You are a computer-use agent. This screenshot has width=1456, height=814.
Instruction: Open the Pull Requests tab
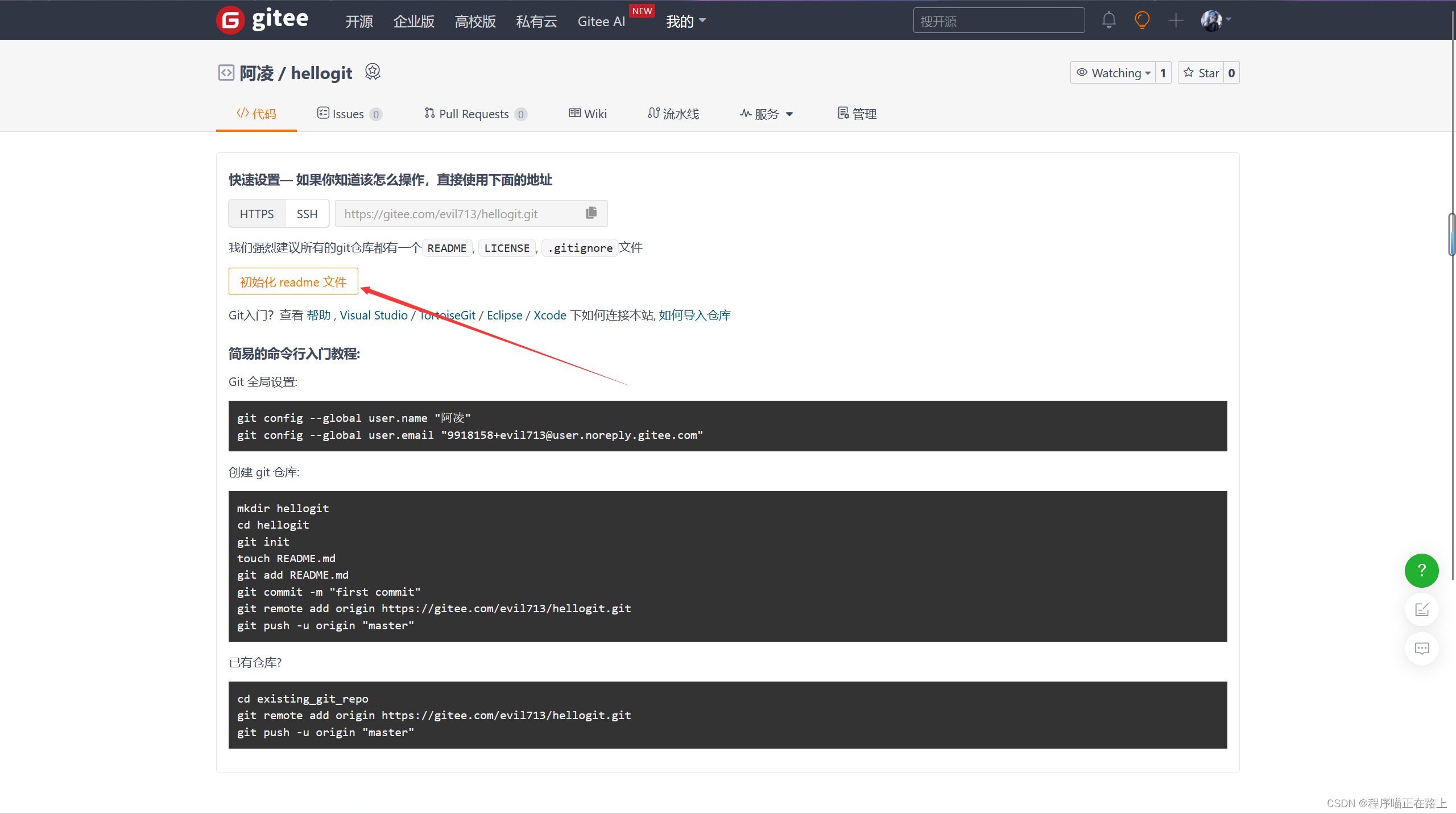475,114
